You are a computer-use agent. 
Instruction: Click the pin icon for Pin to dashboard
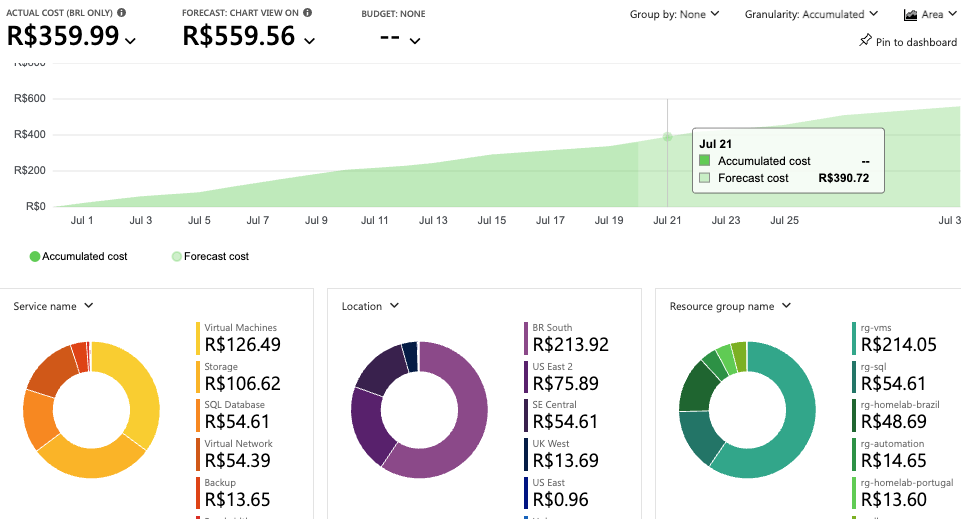[865, 40]
